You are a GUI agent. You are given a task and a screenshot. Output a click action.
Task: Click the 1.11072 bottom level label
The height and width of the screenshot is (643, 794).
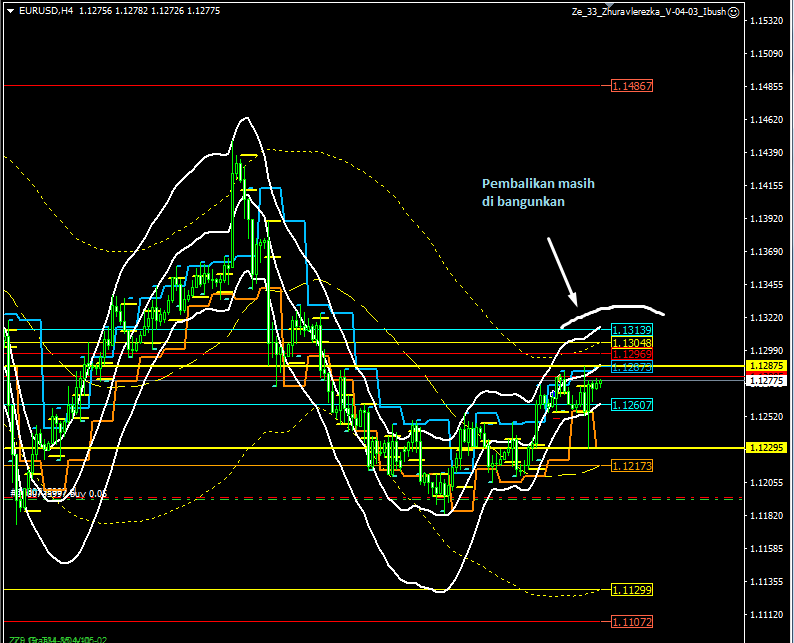632,621
